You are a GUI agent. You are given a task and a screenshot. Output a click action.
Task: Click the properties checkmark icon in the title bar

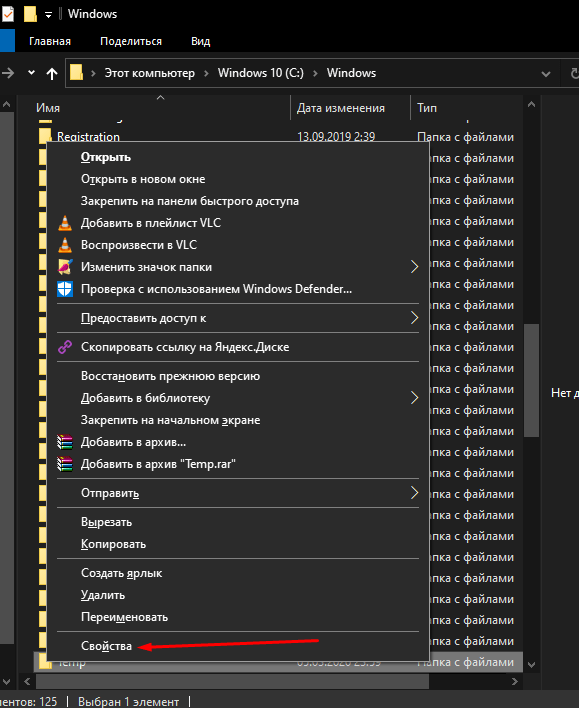pos(7,14)
